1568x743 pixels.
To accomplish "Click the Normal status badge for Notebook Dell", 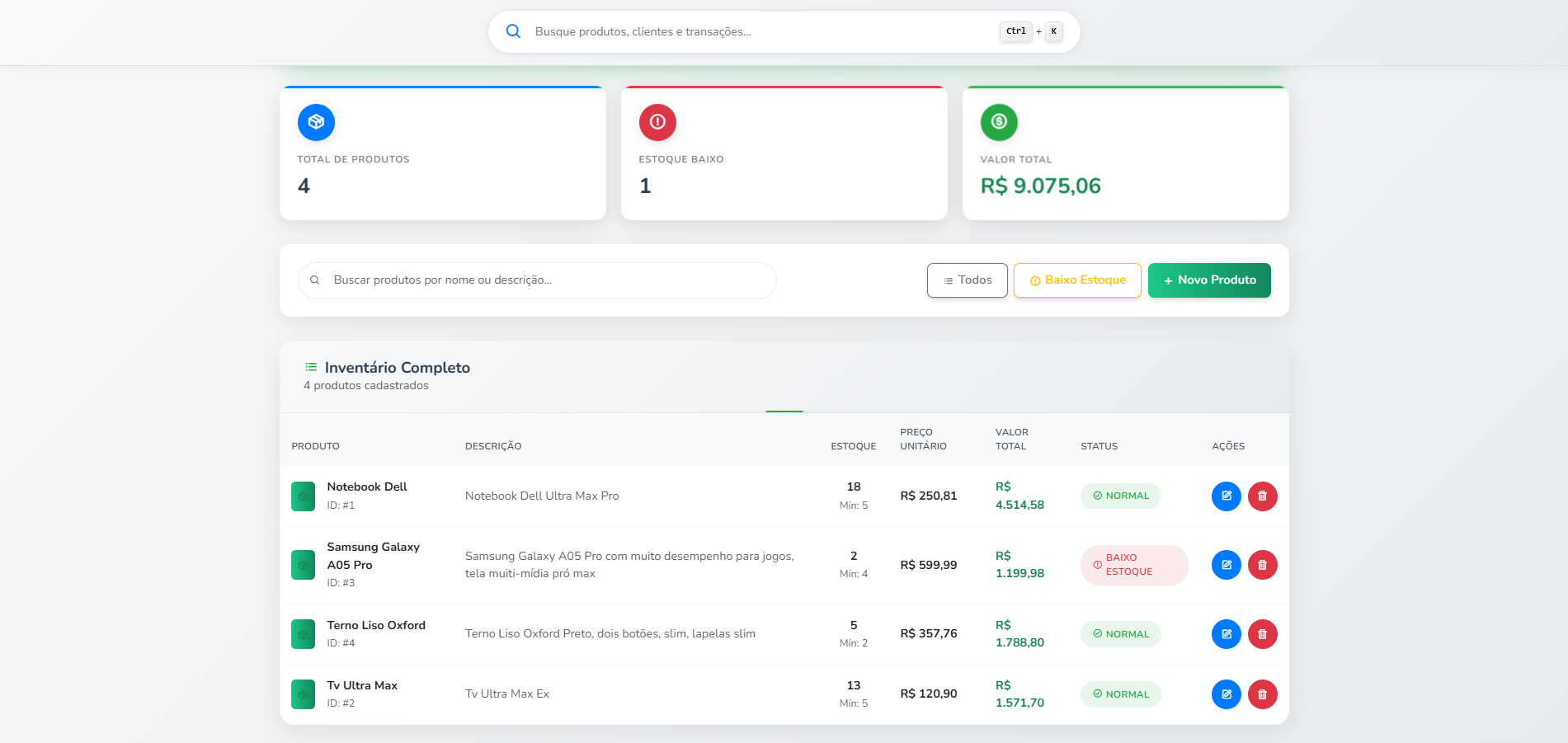I will click(x=1120, y=496).
